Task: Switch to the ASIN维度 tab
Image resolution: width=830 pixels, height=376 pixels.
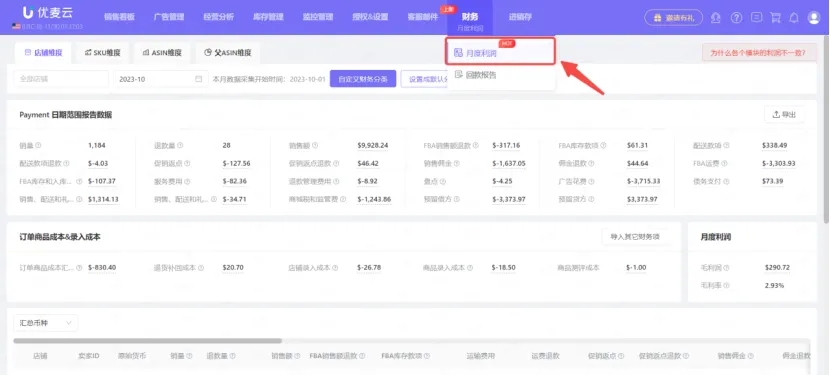Action: [161, 52]
